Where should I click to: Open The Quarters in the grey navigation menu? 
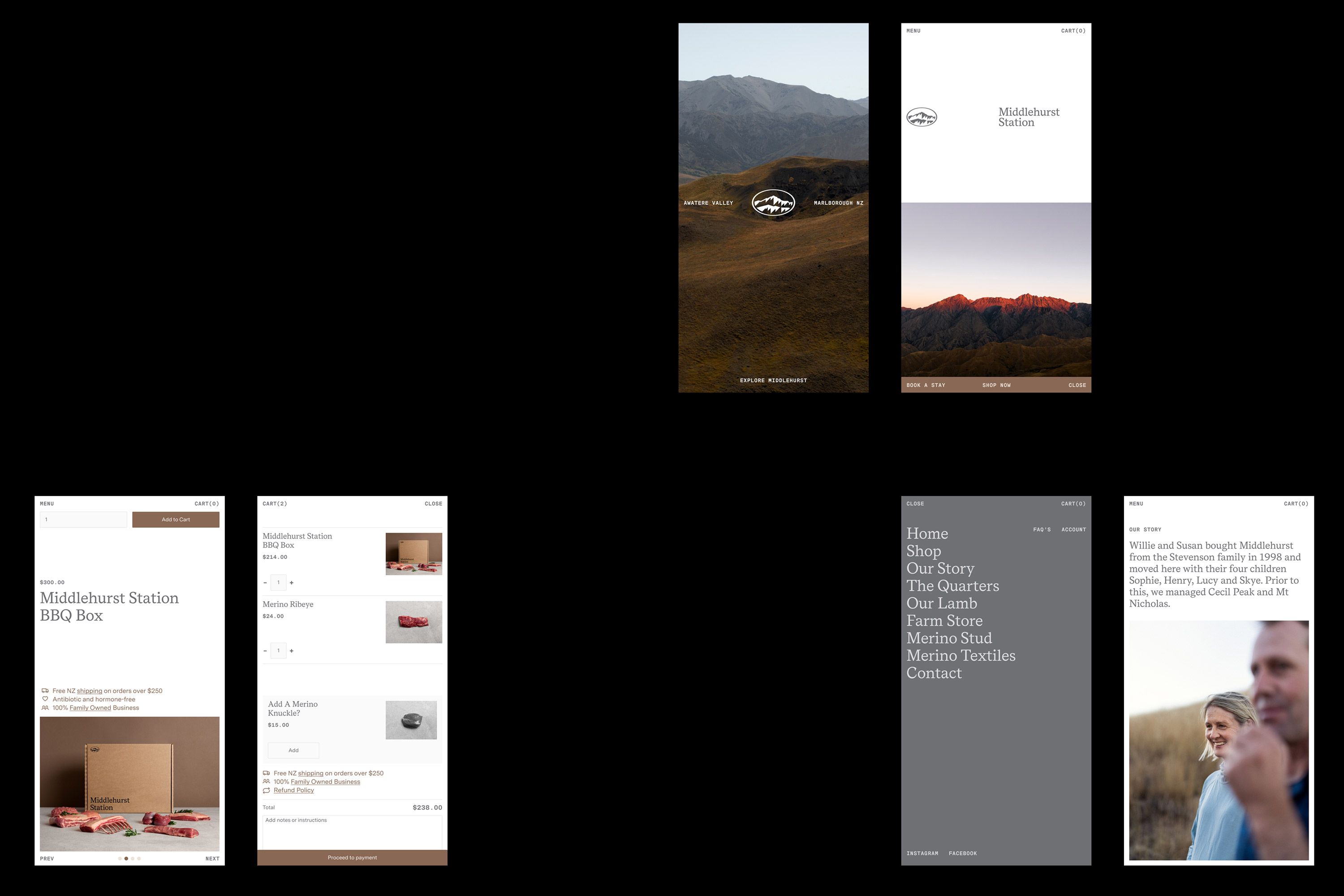[952, 586]
